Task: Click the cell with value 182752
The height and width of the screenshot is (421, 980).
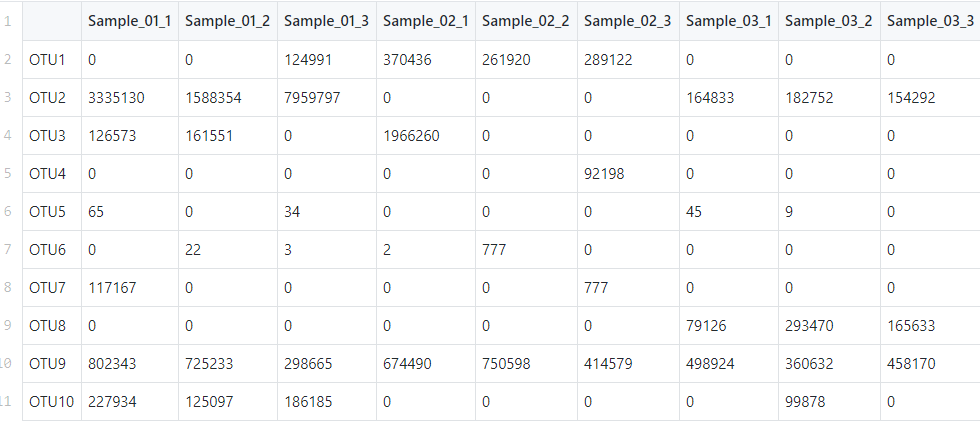Action: pos(829,98)
